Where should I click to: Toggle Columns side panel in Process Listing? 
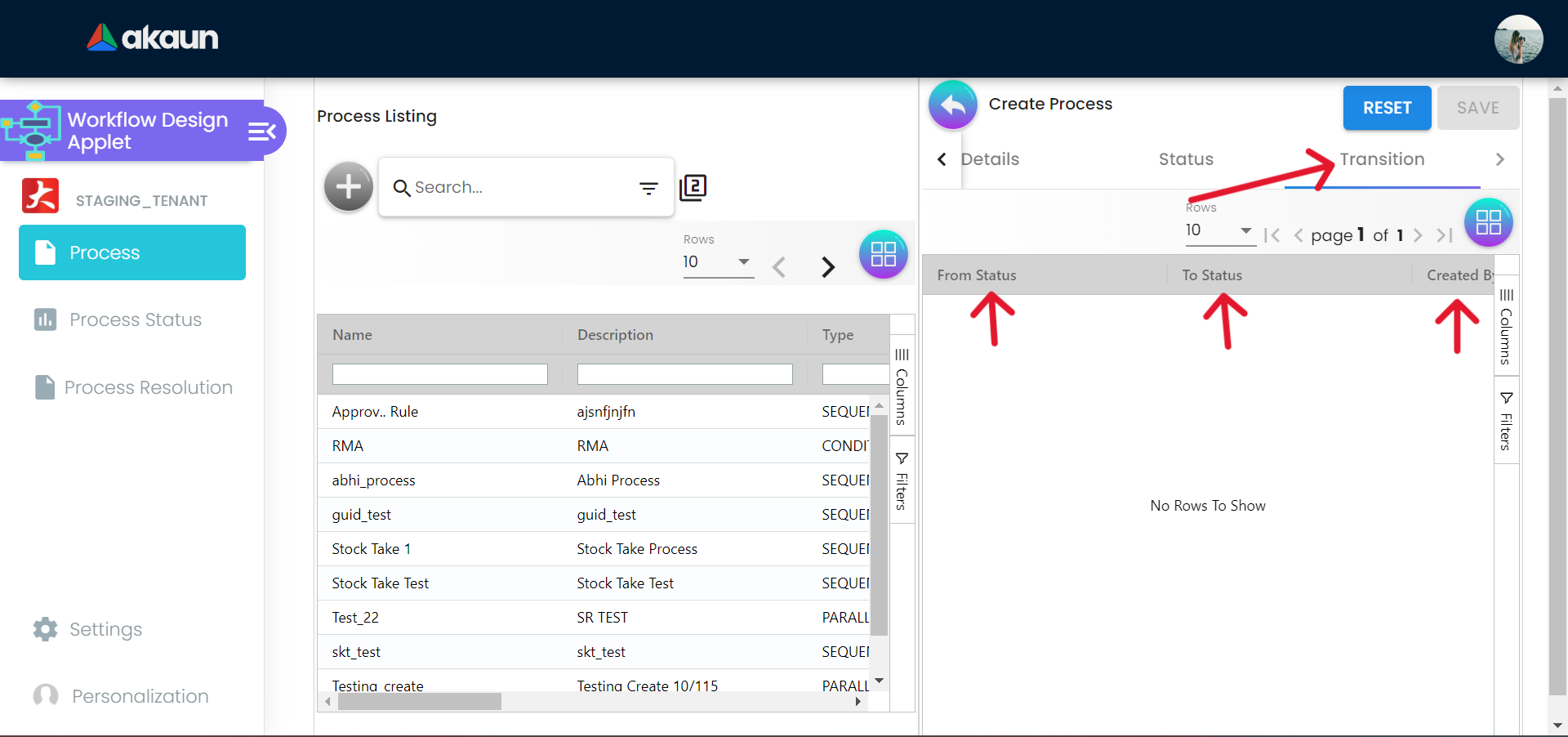pyautogui.click(x=902, y=386)
